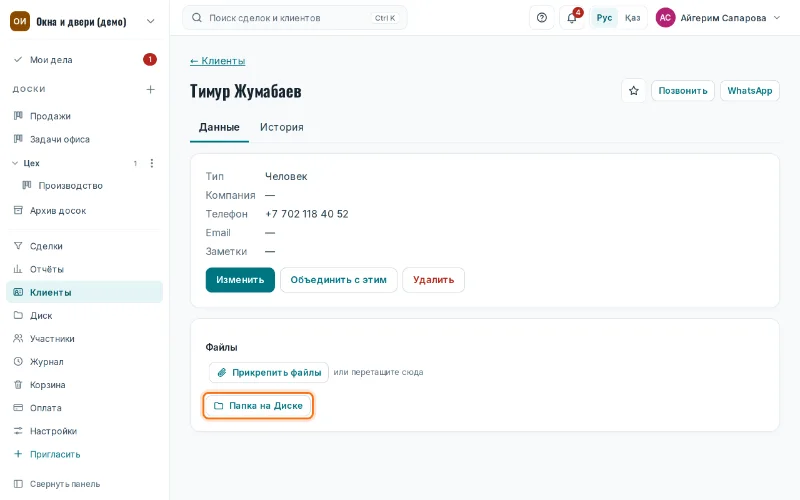Viewport: 800px width, 500px height.
Task: Click the Сделки funnel icon
Action: coord(18,246)
